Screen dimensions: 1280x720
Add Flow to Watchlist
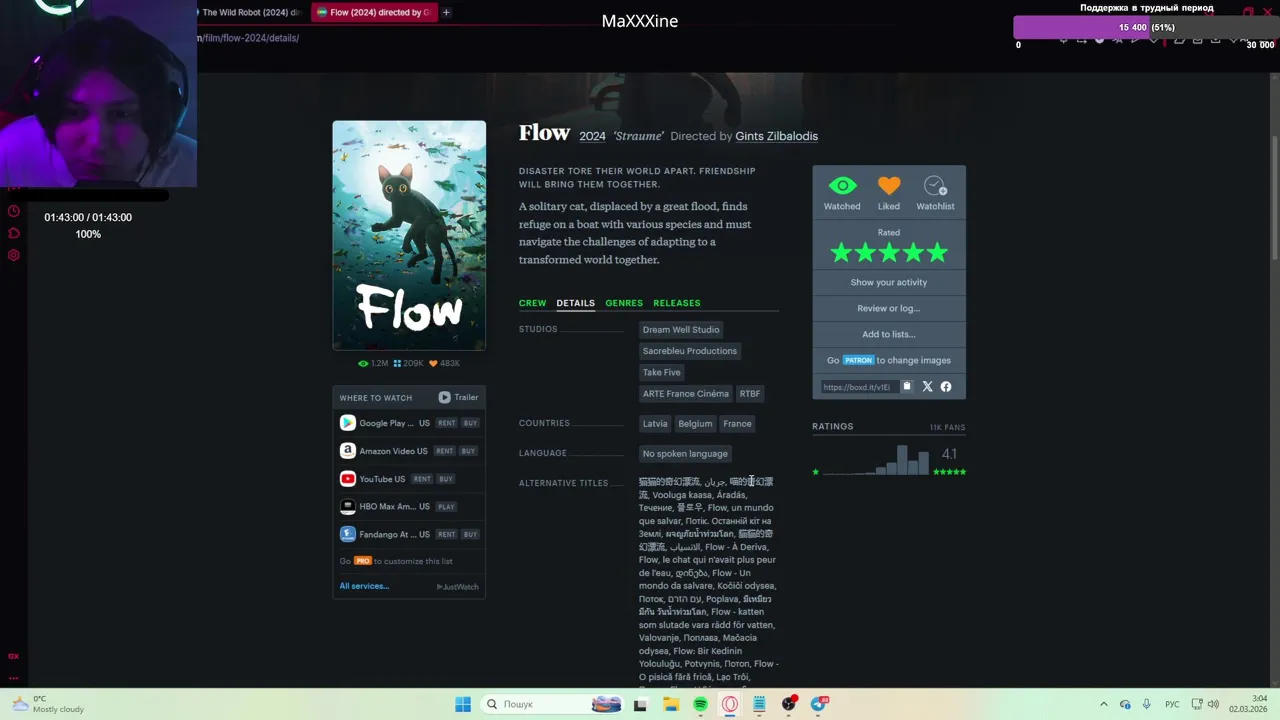pyautogui.click(x=935, y=186)
